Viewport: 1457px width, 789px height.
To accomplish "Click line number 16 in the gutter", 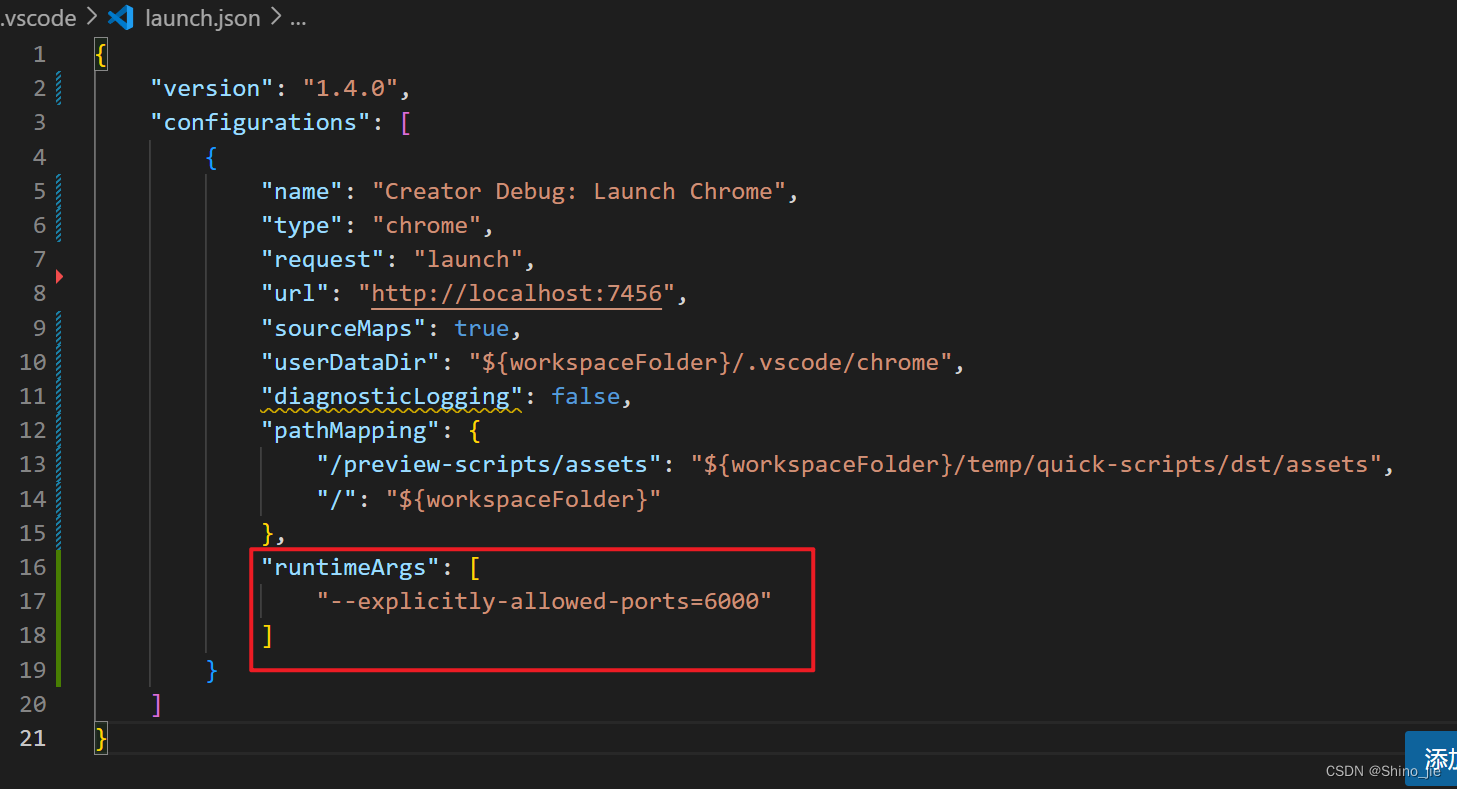I will point(33,568).
